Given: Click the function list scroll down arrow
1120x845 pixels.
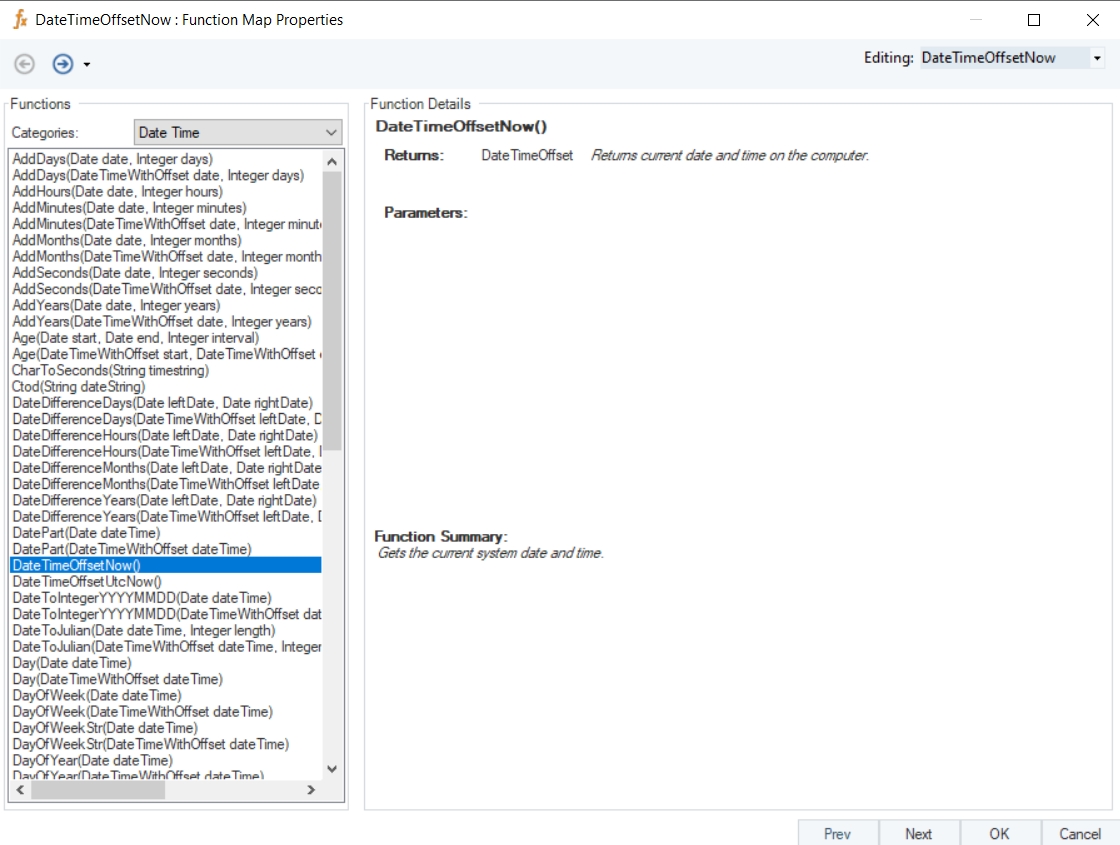Looking at the screenshot, I should pos(331,769).
